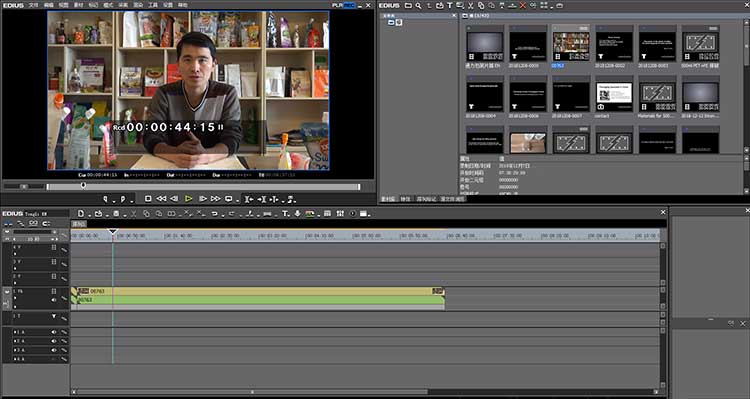Click the preview scrub bar position marker
Image resolution: width=750 pixels, height=399 pixels.
click(x=83, y=185)
